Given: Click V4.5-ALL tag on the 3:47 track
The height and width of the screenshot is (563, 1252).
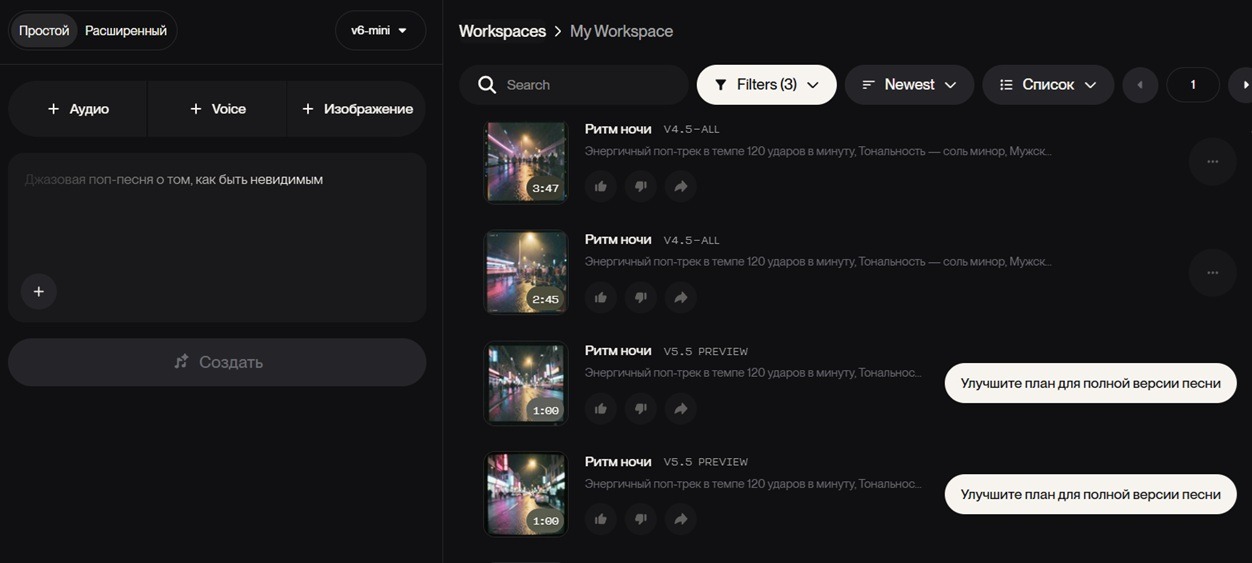Looking at the screenshot, I should point(692,130).
